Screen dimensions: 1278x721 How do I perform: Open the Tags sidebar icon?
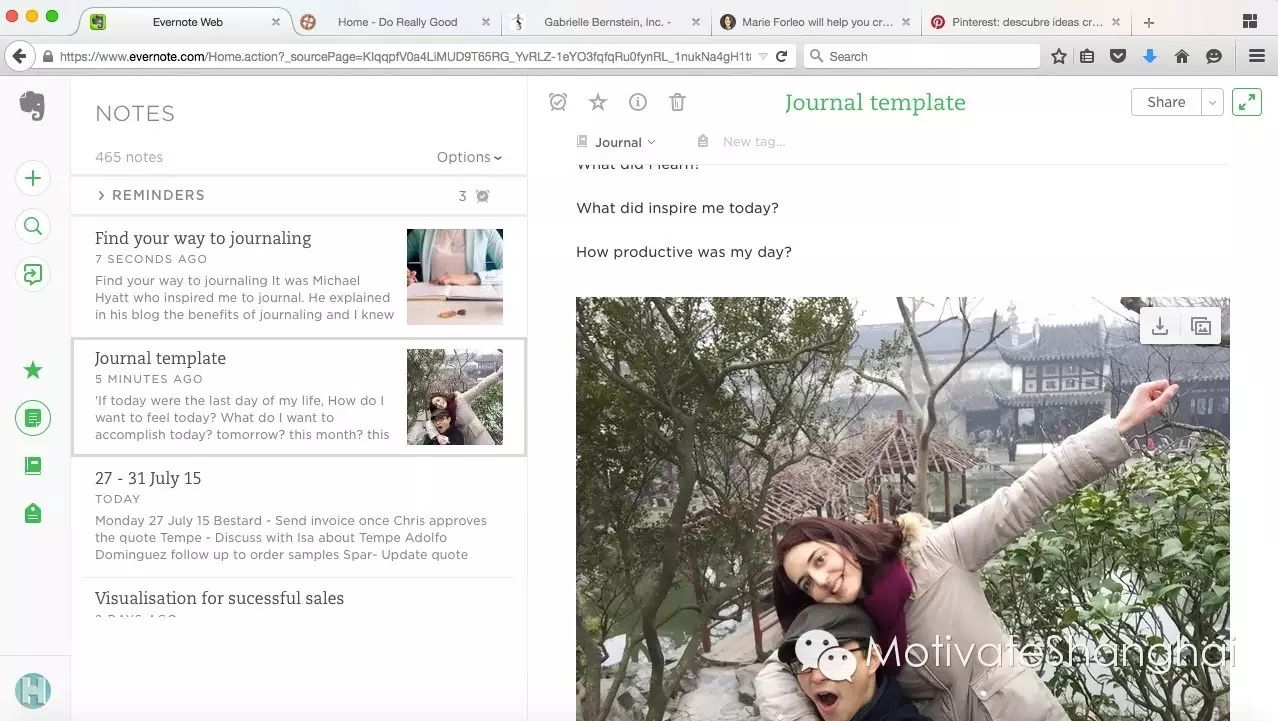33,514
